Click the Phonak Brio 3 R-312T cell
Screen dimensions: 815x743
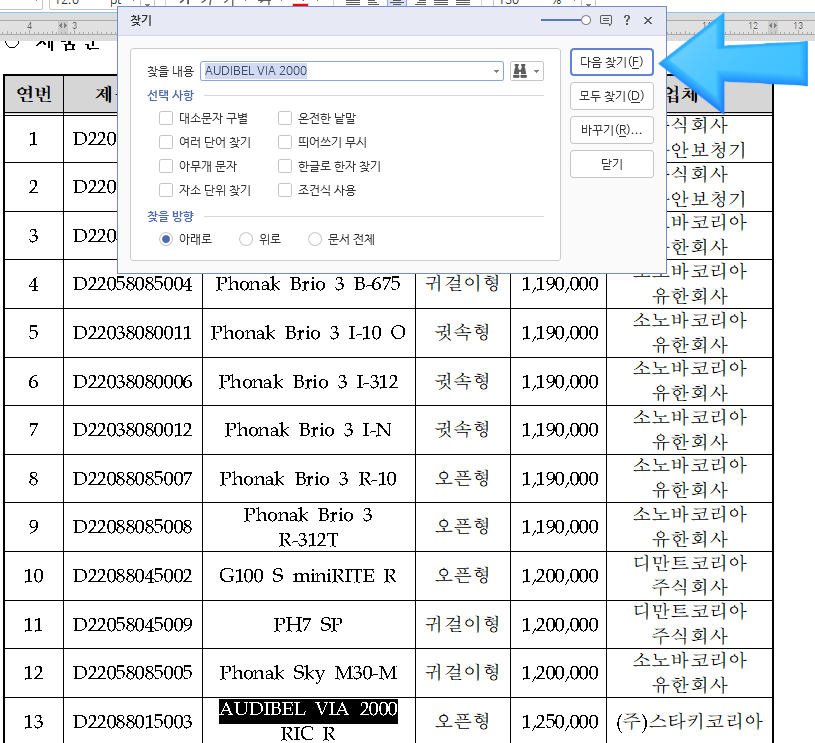(x=308, y=527)
